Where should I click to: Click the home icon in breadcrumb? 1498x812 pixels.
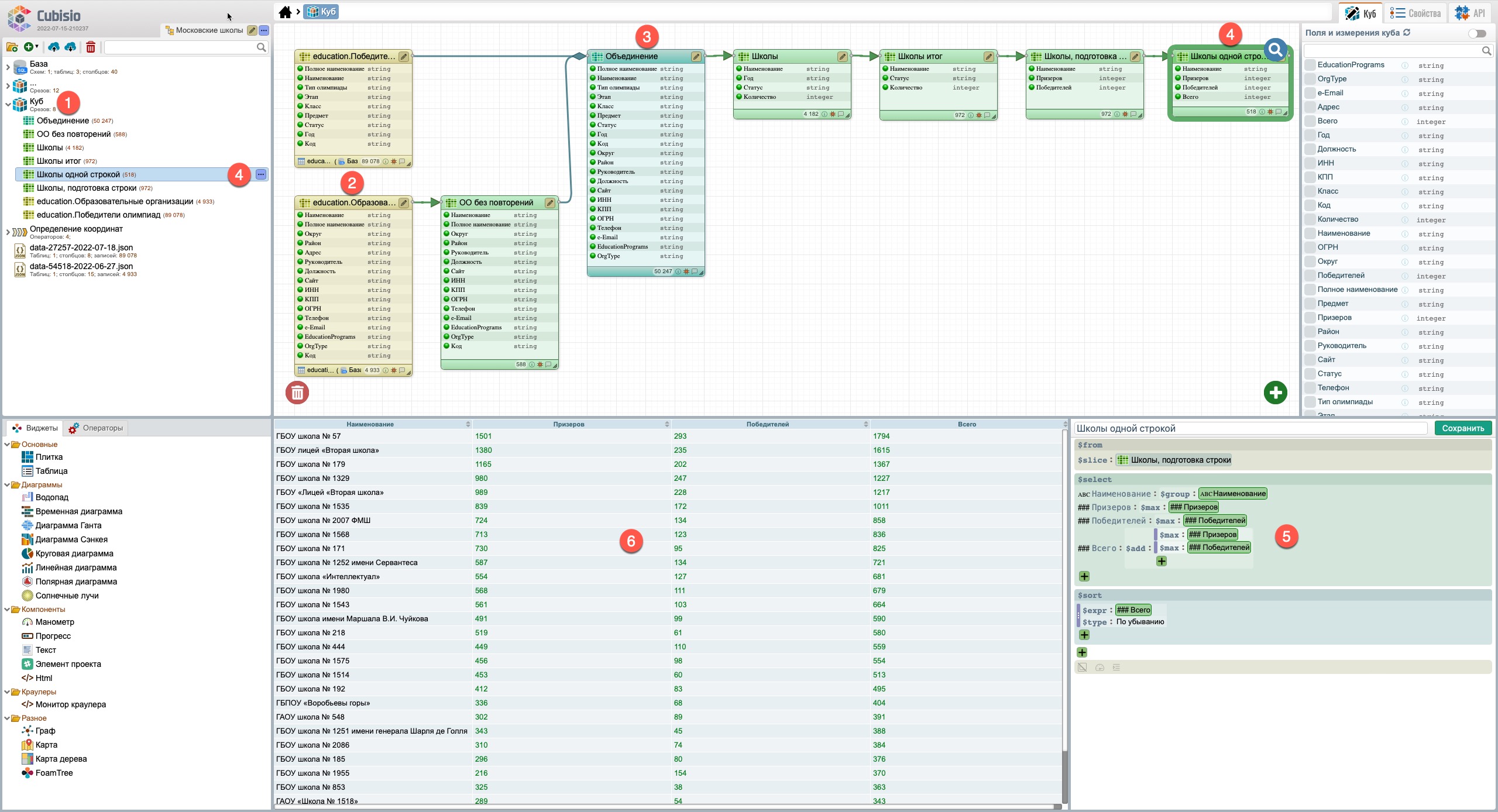point(285,12)
